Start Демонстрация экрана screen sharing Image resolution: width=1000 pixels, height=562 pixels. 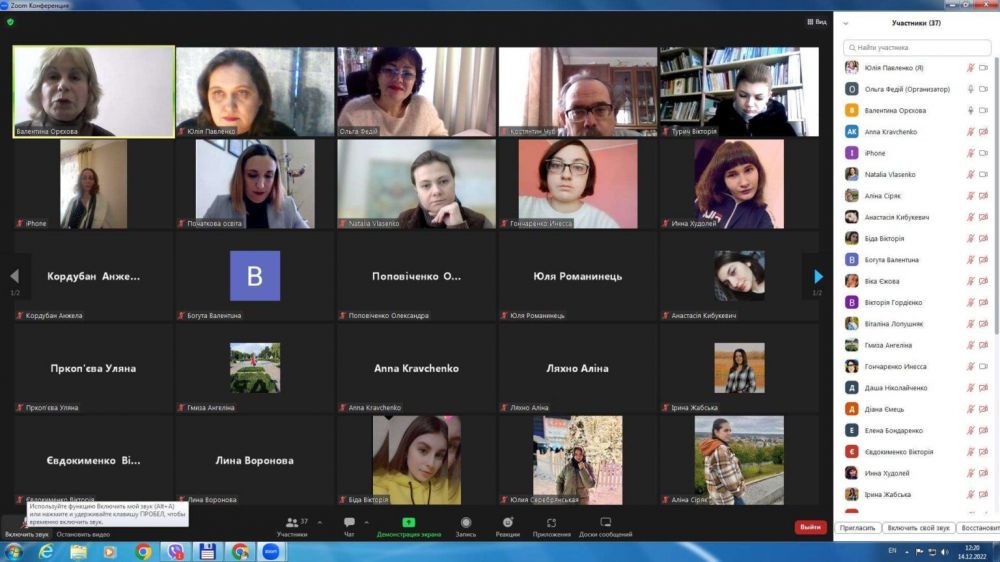point(408,523)
